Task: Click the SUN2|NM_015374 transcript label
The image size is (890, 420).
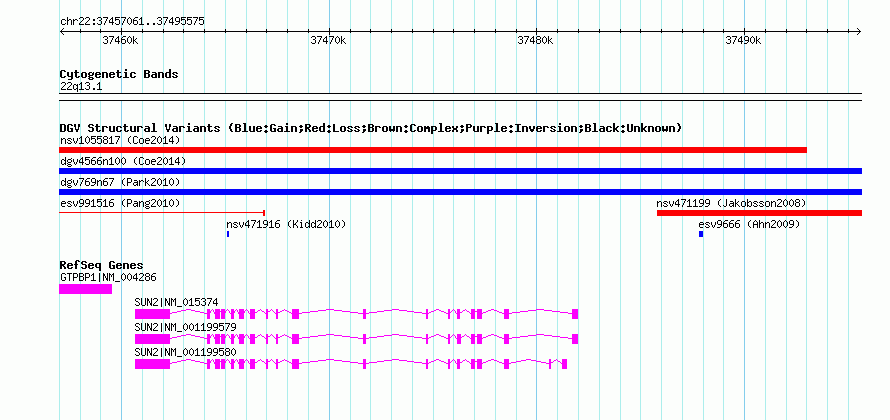Action: tap(176, 303)
